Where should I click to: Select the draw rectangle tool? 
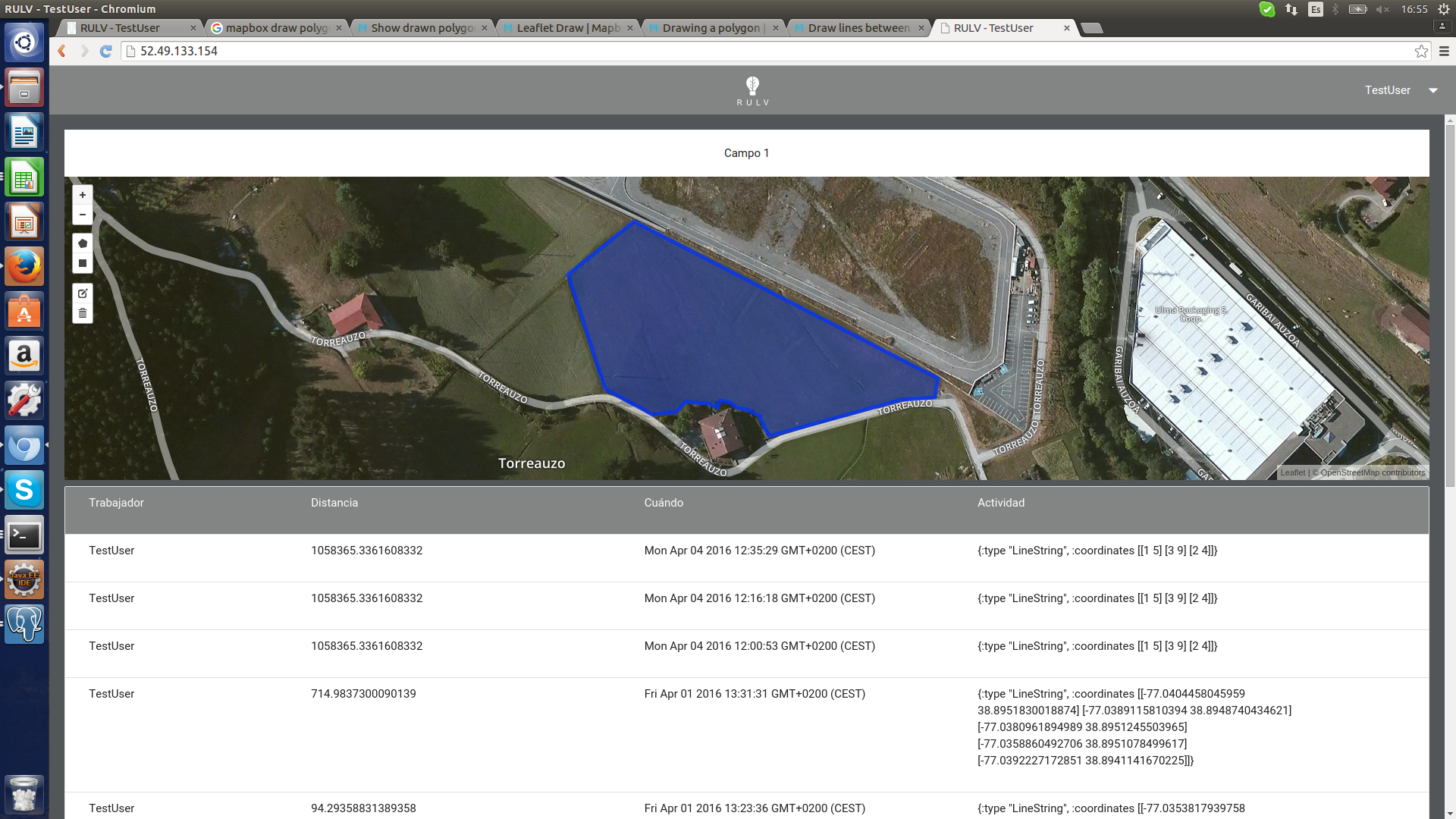83,263
